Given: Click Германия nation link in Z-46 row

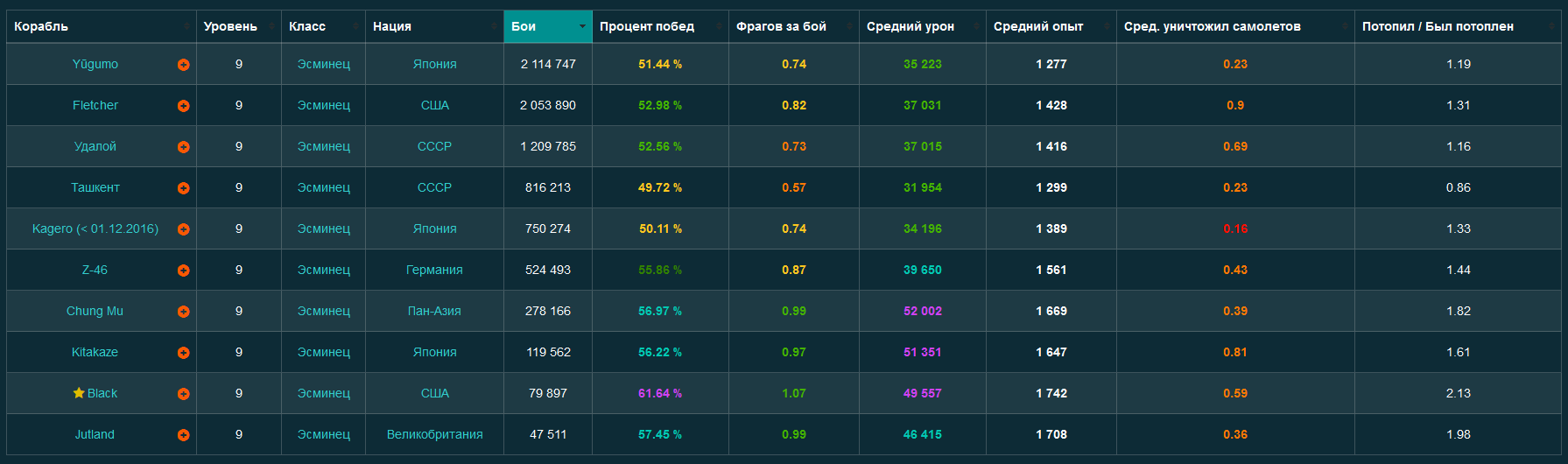Looking at the screenshot, I should pos(434,270).
